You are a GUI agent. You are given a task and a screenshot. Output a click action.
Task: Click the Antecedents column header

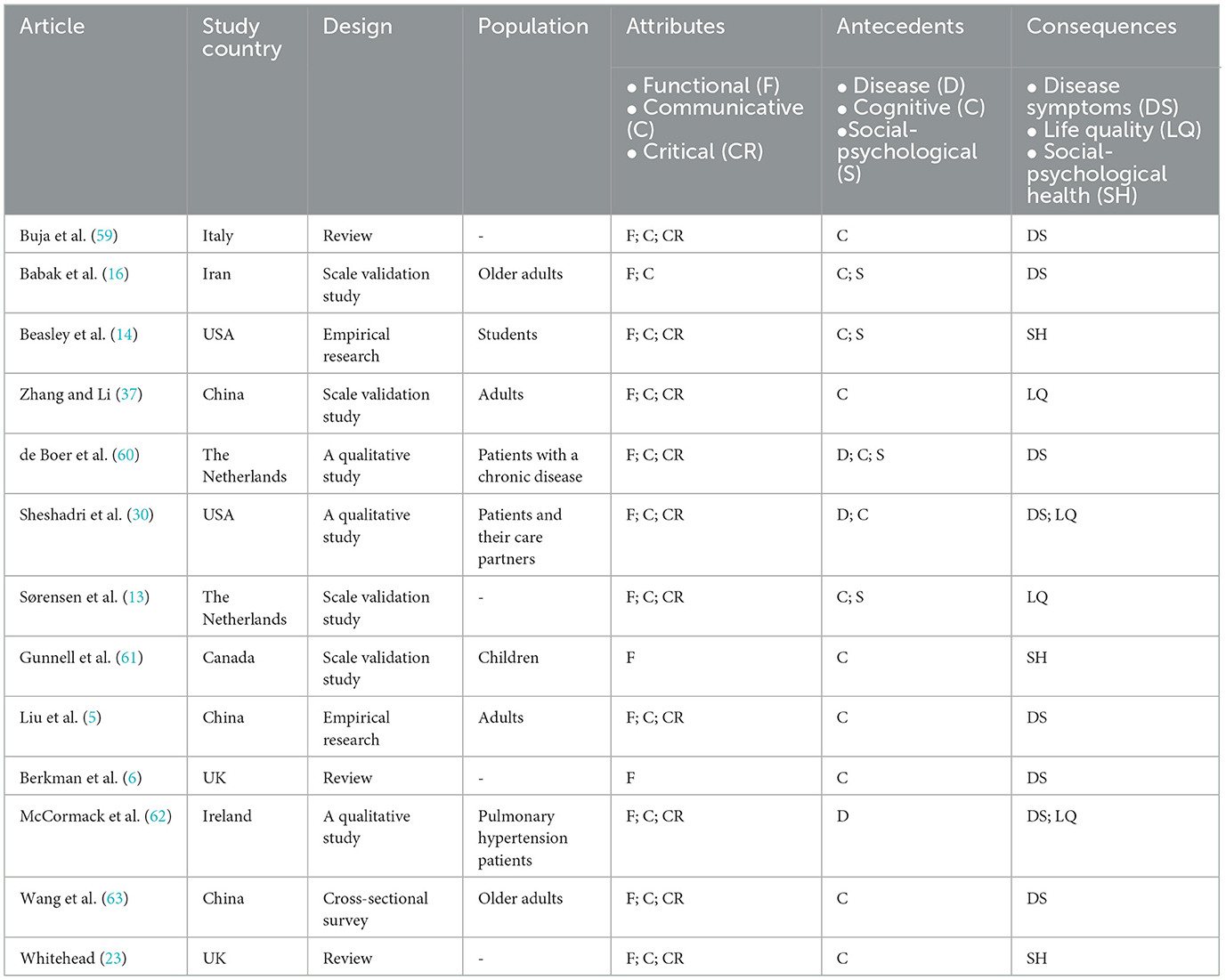tap(899, 27)
